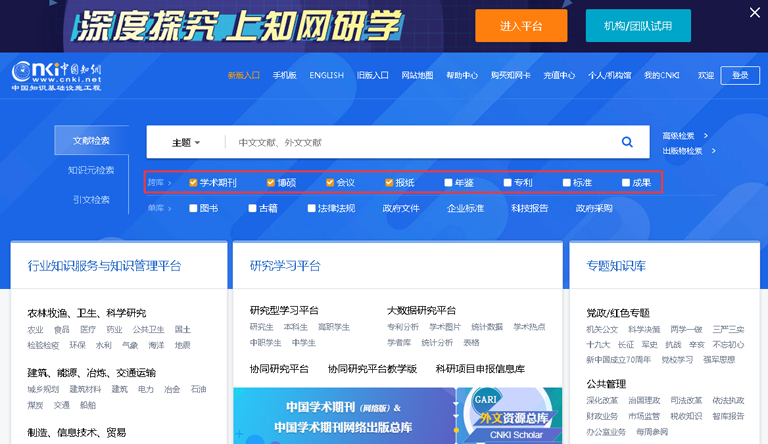Open 科技报告 database link

[x=529, y=208]
